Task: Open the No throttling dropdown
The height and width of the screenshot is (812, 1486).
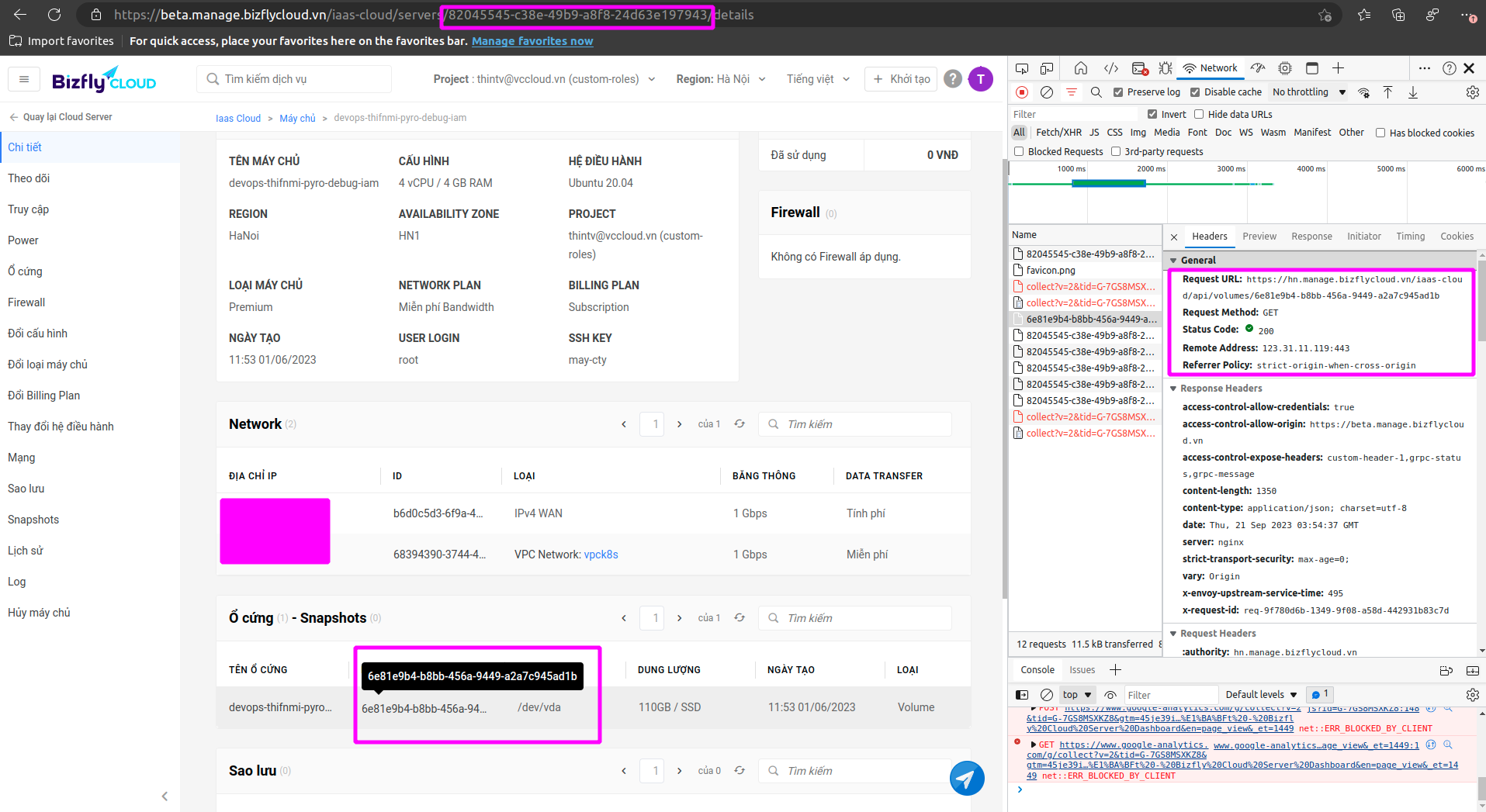Action: click(1308, 92)
